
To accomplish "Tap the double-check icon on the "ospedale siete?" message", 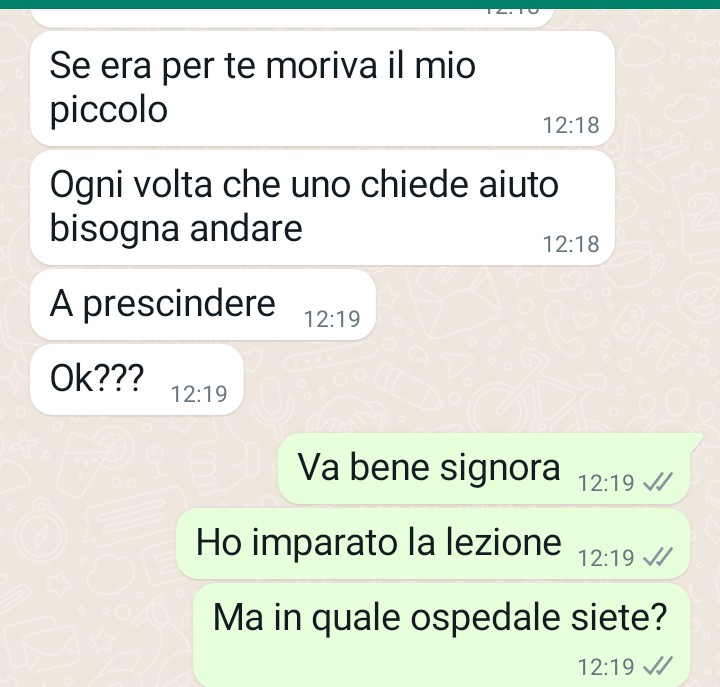I will [658, 666].
